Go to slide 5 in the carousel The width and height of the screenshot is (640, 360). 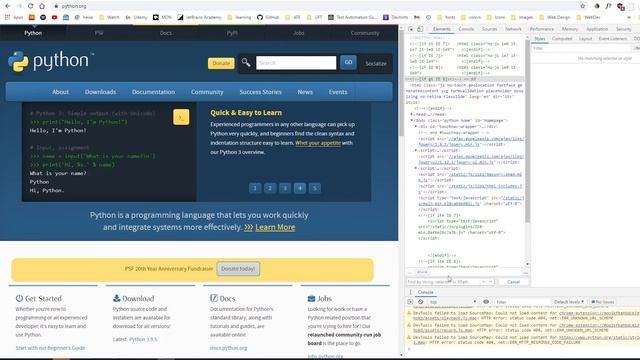315,188
